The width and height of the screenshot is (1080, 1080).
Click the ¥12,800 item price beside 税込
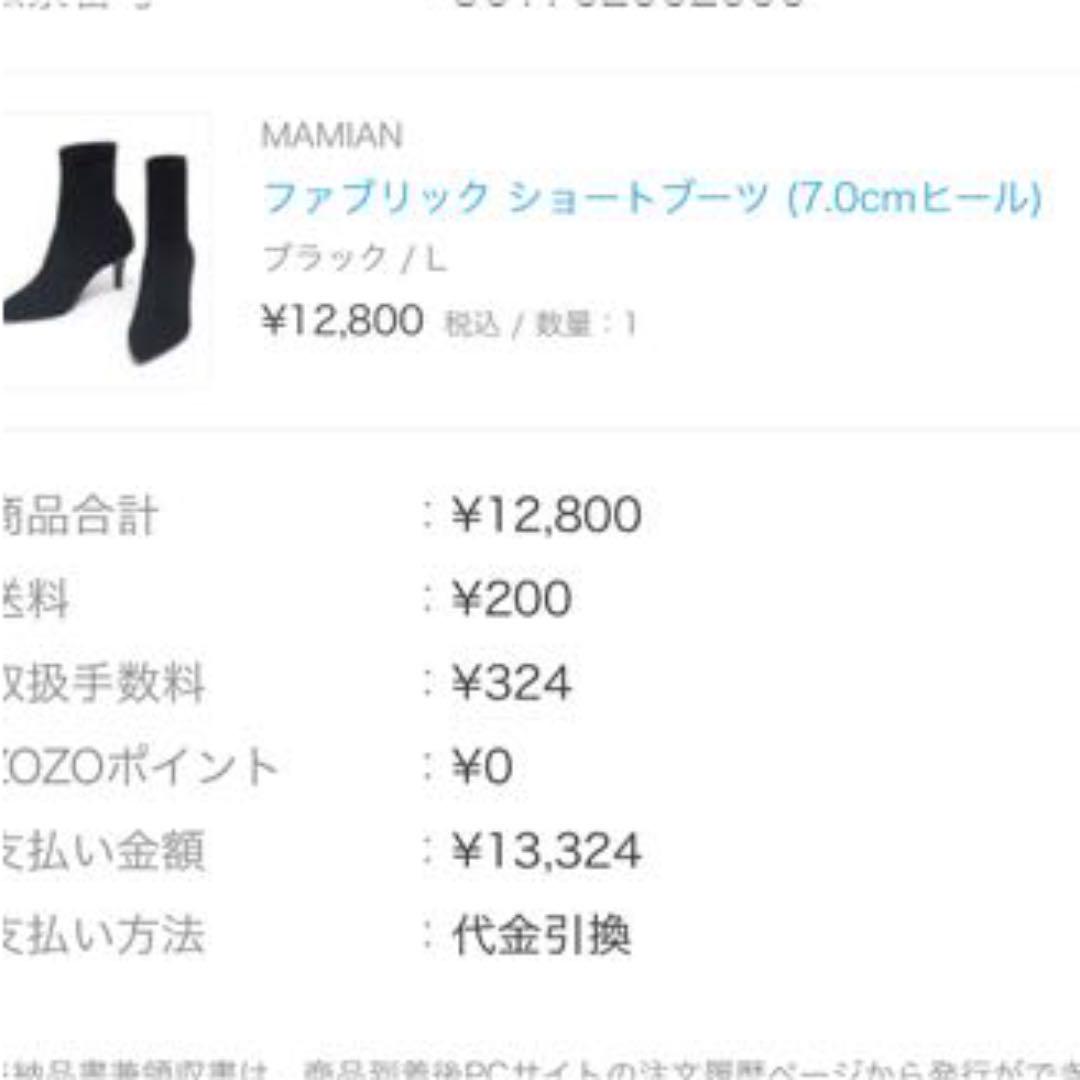pyautogui.click(x=342, y=320)
